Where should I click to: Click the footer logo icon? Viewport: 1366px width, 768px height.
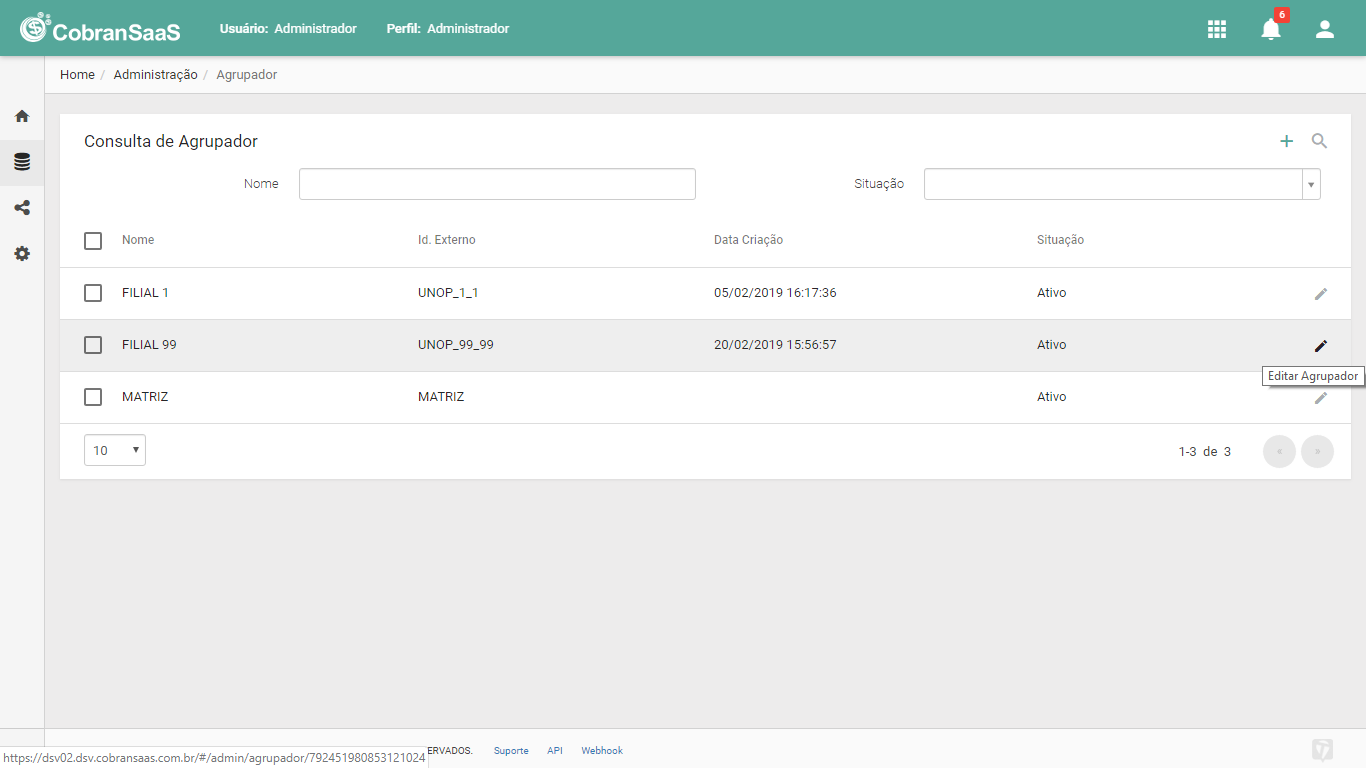(x=1323, y=750)
